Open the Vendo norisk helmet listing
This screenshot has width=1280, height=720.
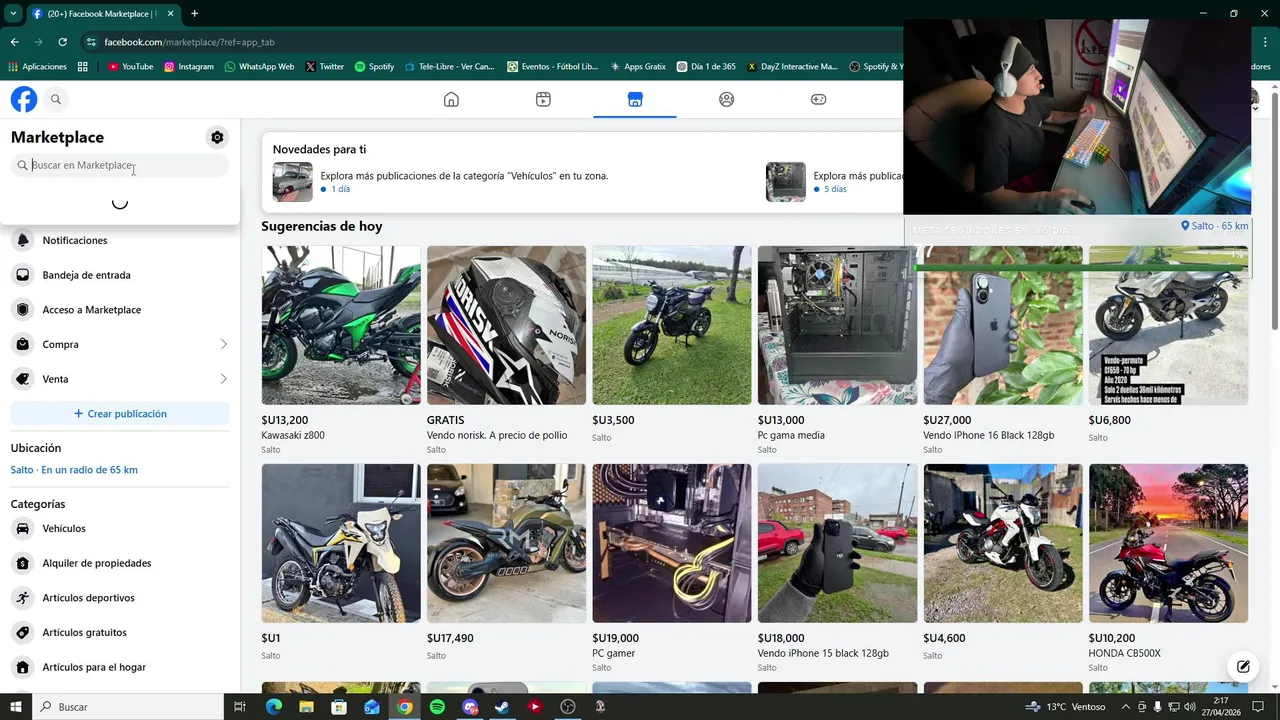506,325
